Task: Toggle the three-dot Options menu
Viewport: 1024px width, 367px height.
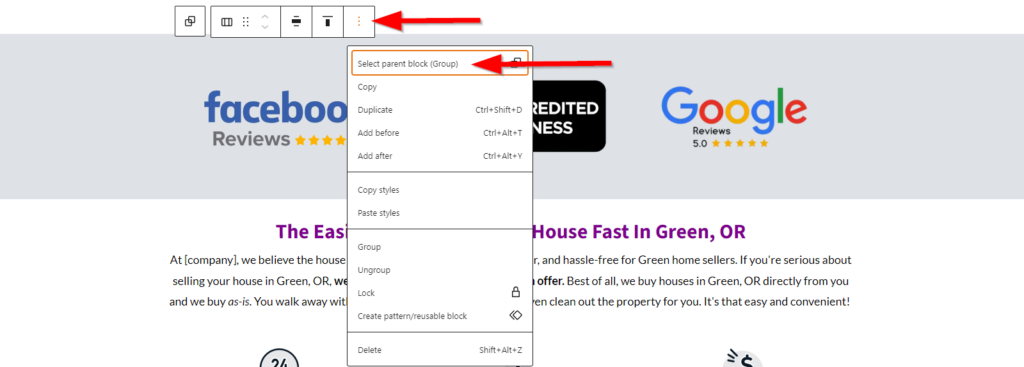Action: 359,22
